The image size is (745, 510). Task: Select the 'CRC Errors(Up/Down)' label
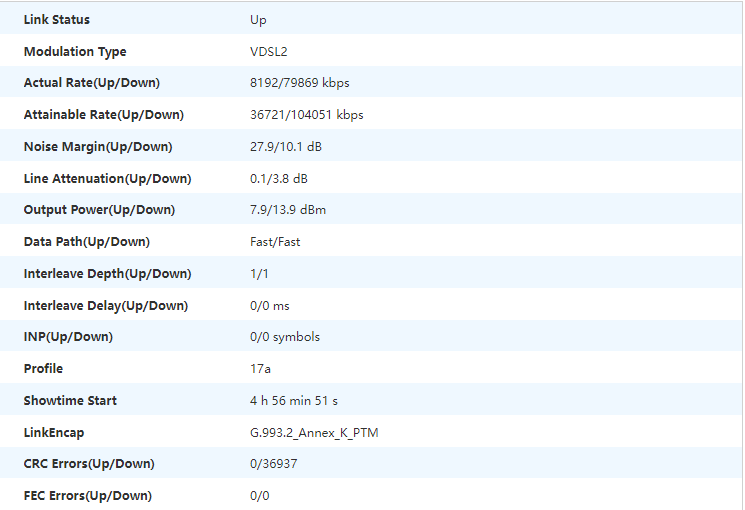[x=89, y=463]
